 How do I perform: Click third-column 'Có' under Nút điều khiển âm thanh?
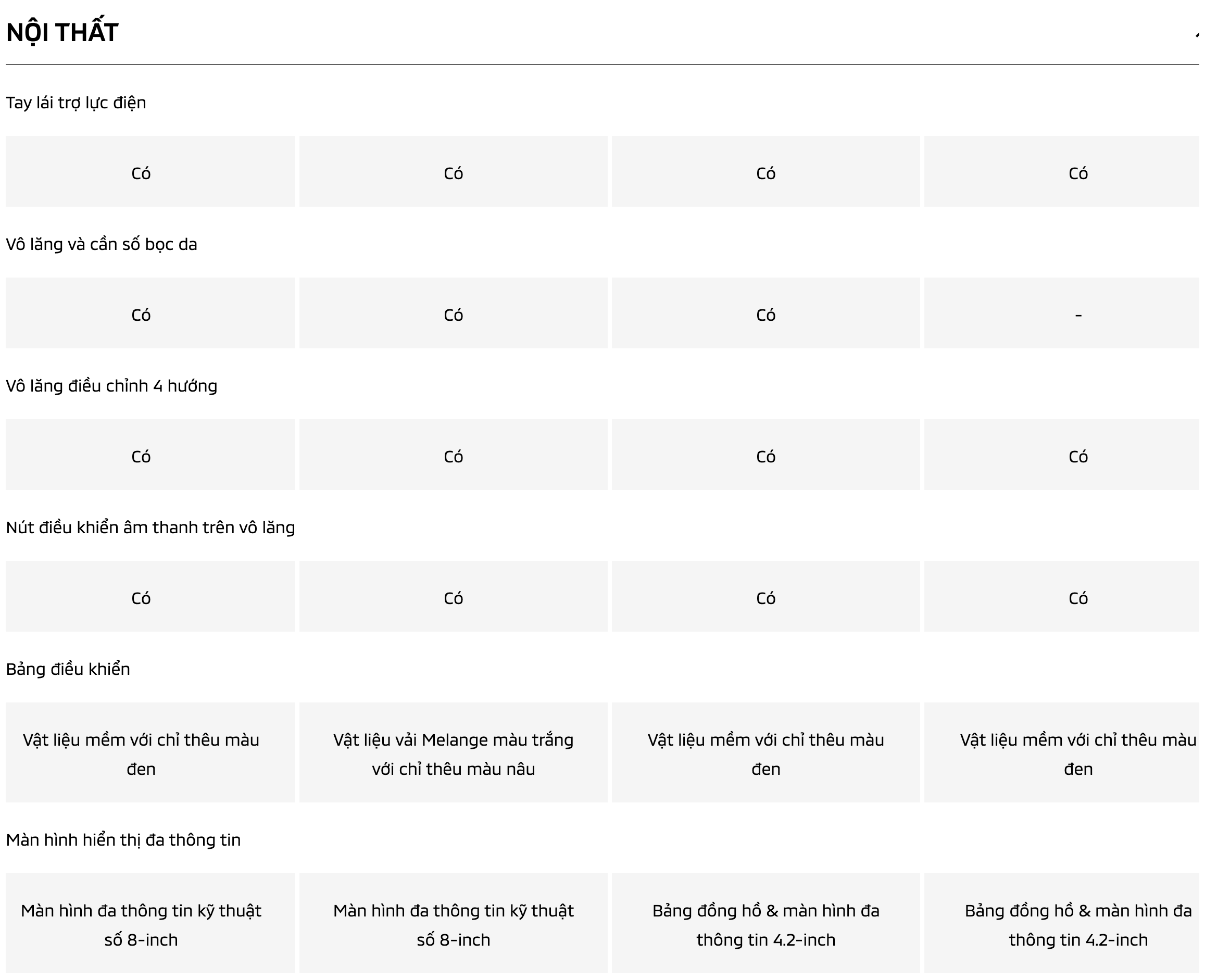(765, 598)
